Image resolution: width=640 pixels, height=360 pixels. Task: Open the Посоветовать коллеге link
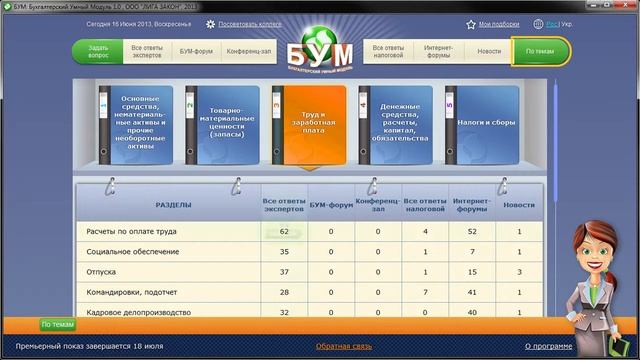tap(250, 24)
